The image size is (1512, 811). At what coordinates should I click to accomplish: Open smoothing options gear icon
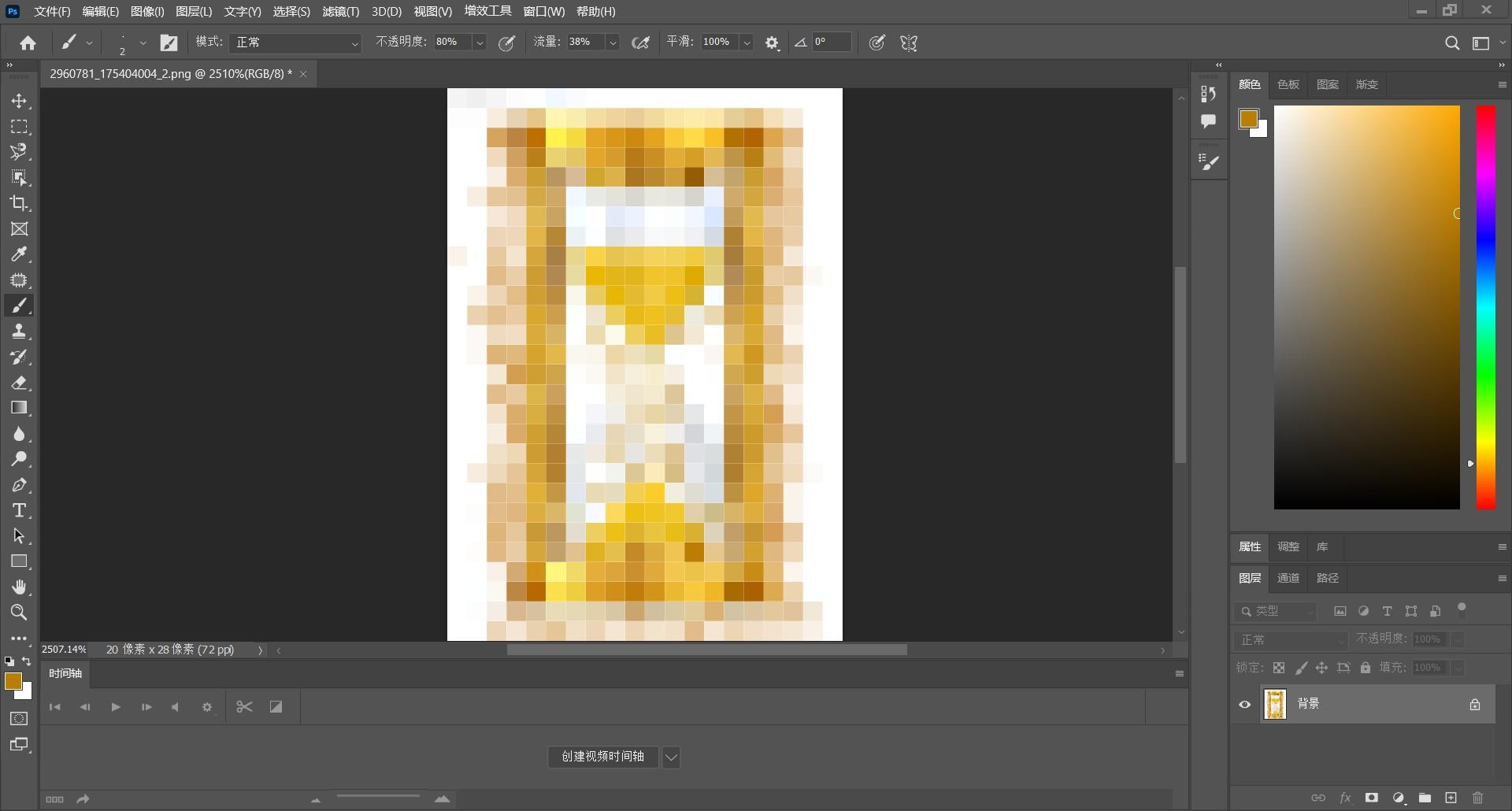pos(773,43)
